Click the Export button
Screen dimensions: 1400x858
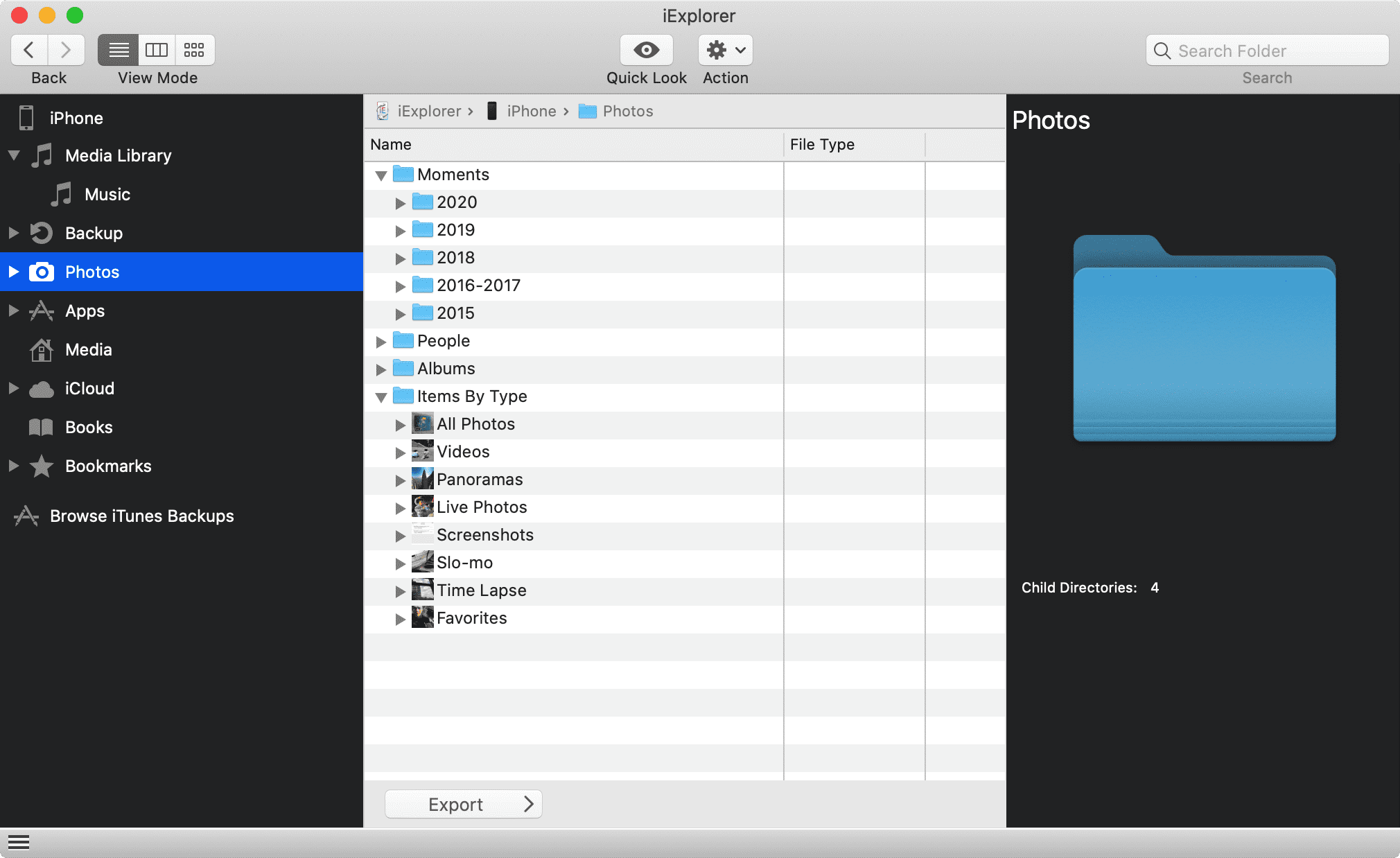pos(464,804)
